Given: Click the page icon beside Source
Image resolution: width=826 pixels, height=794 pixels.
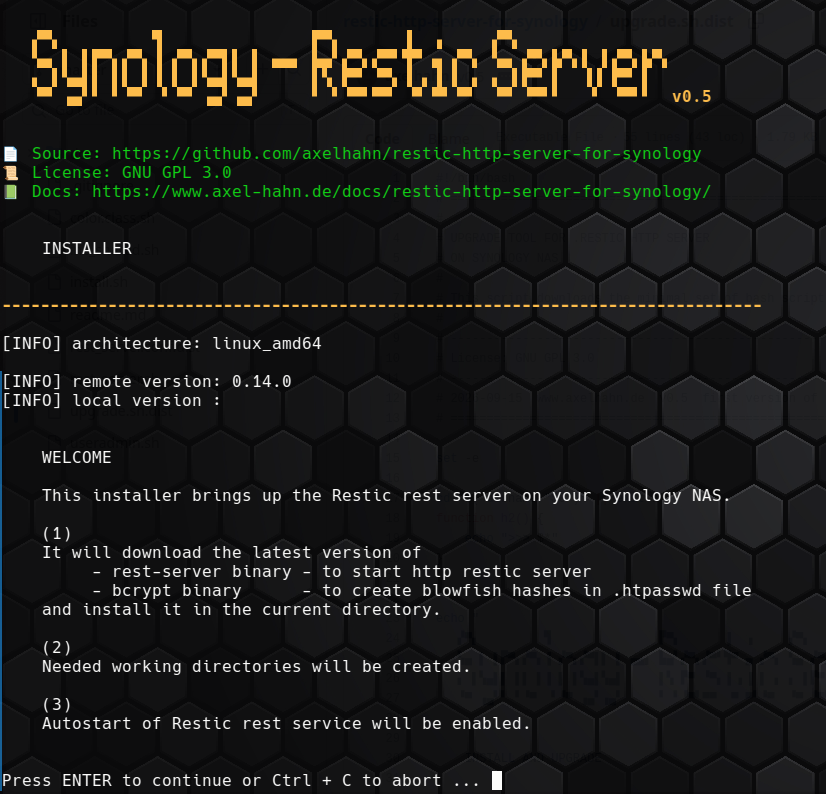Looking at the screenshot, I should [x=11, y=154].
